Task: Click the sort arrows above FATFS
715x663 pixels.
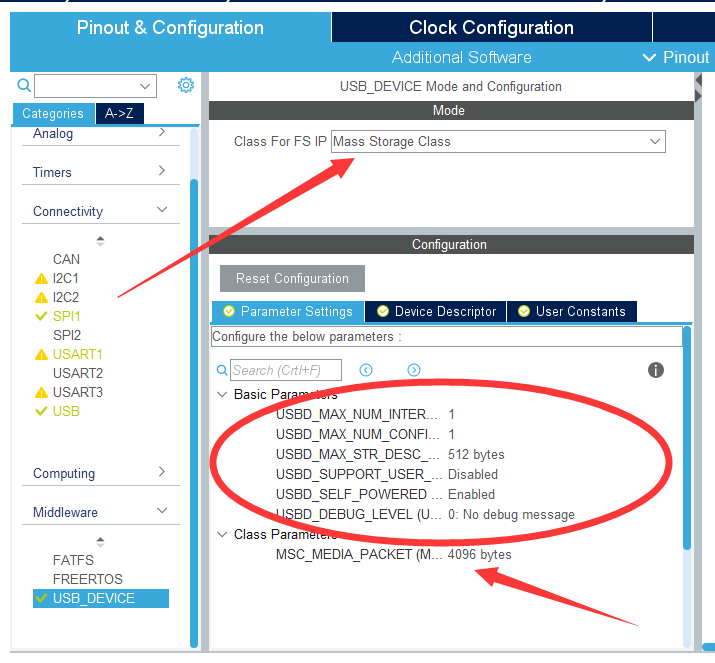Action: [100, 542]
